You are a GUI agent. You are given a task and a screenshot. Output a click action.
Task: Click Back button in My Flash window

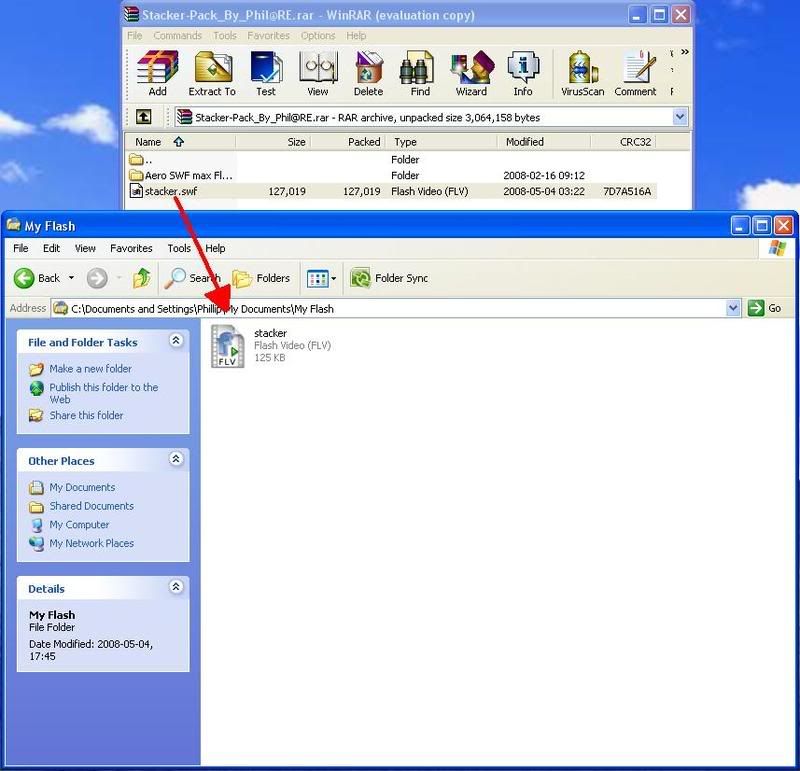pos(37,278)
